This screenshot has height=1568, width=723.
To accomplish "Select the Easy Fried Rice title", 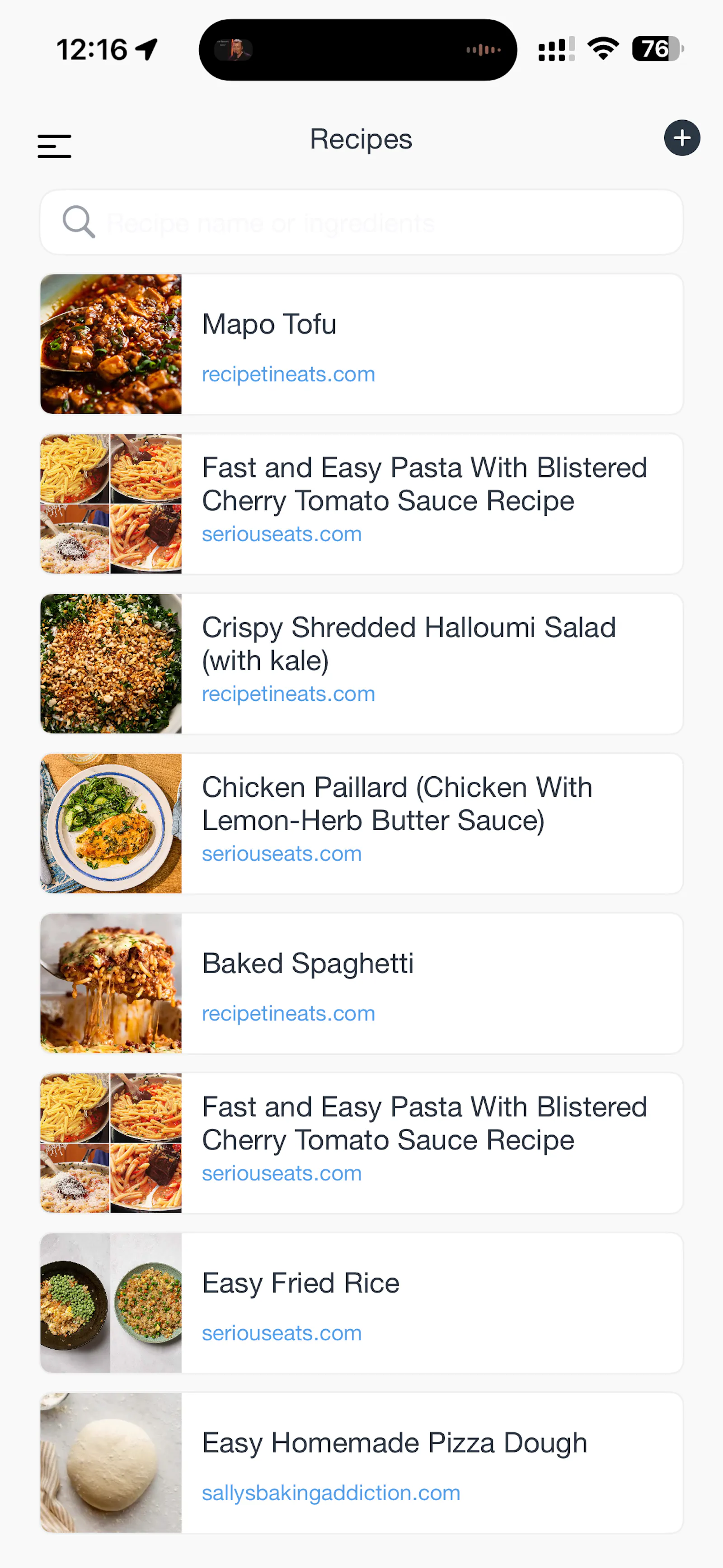I will (x=300, y=1283).
